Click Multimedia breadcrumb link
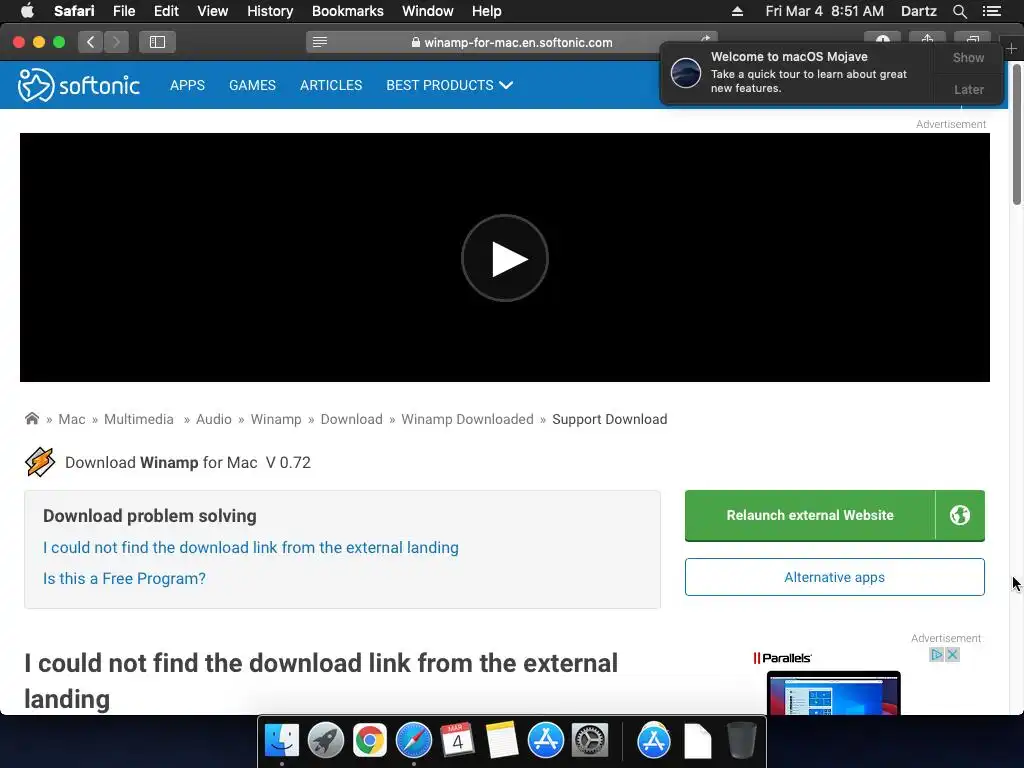 pos(138,419)
